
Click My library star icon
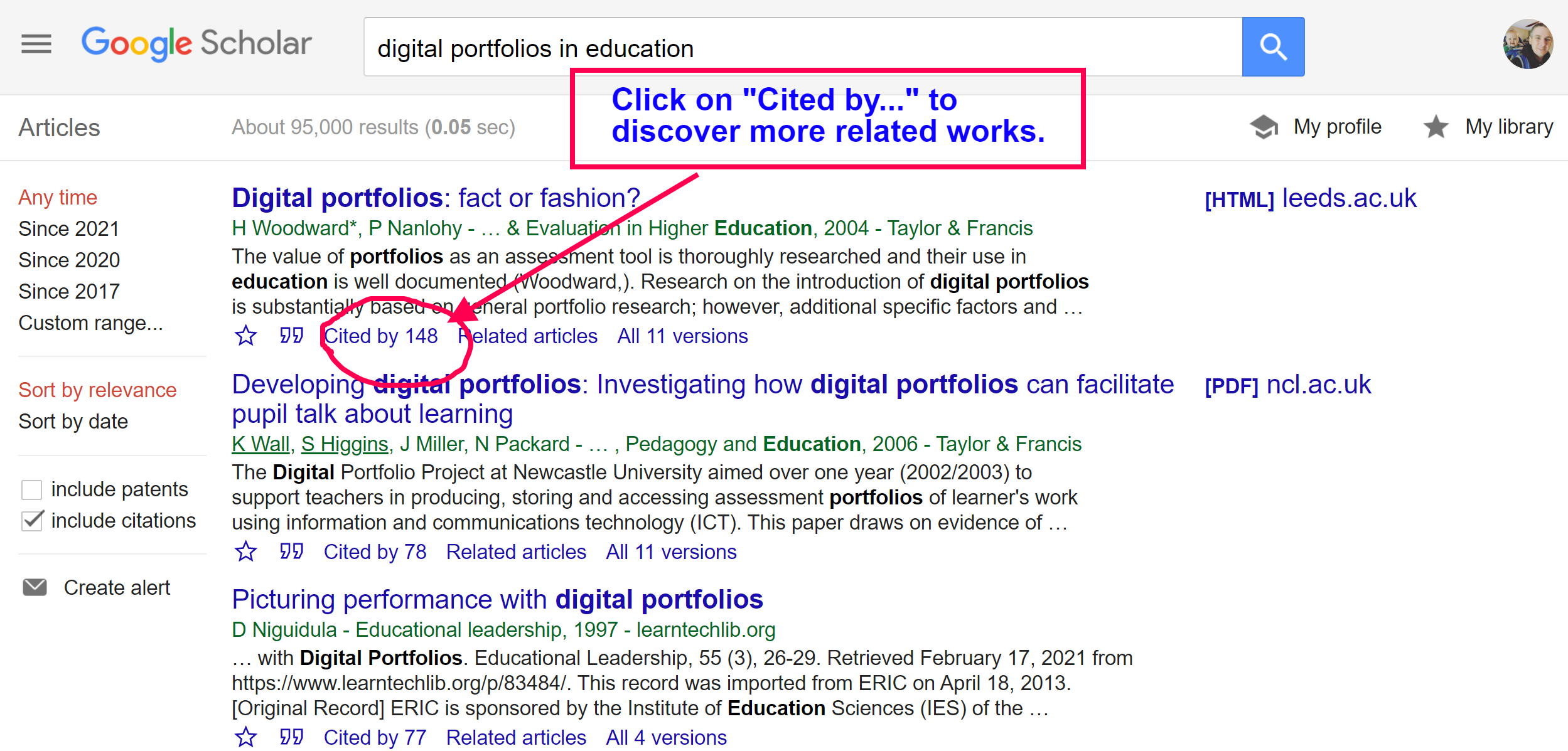pyautogui.click(x=1435, y=127)
